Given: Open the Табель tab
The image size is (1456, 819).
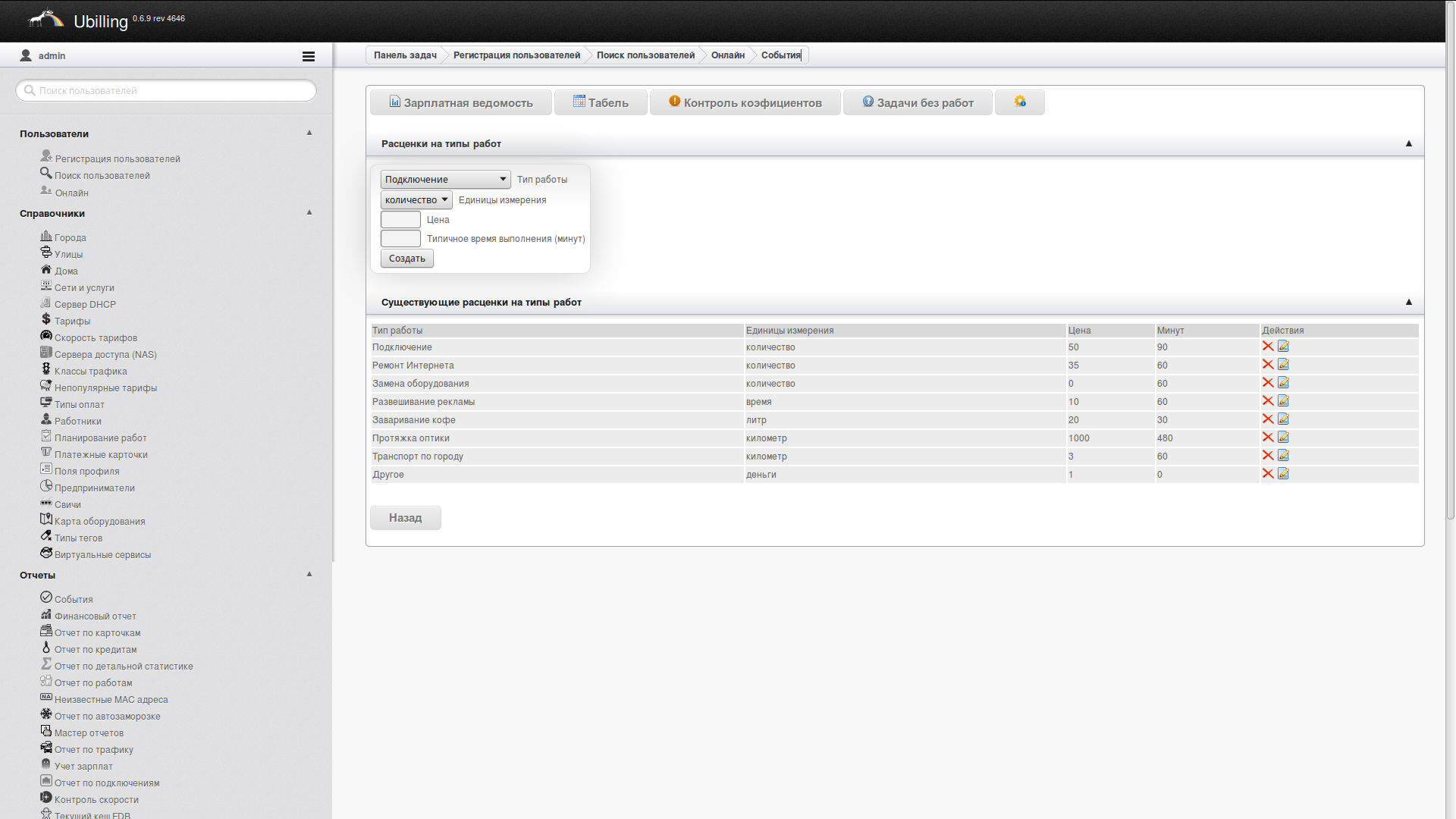Looking at the screenshot, I should pyautogui.click(x=601, y=102).
